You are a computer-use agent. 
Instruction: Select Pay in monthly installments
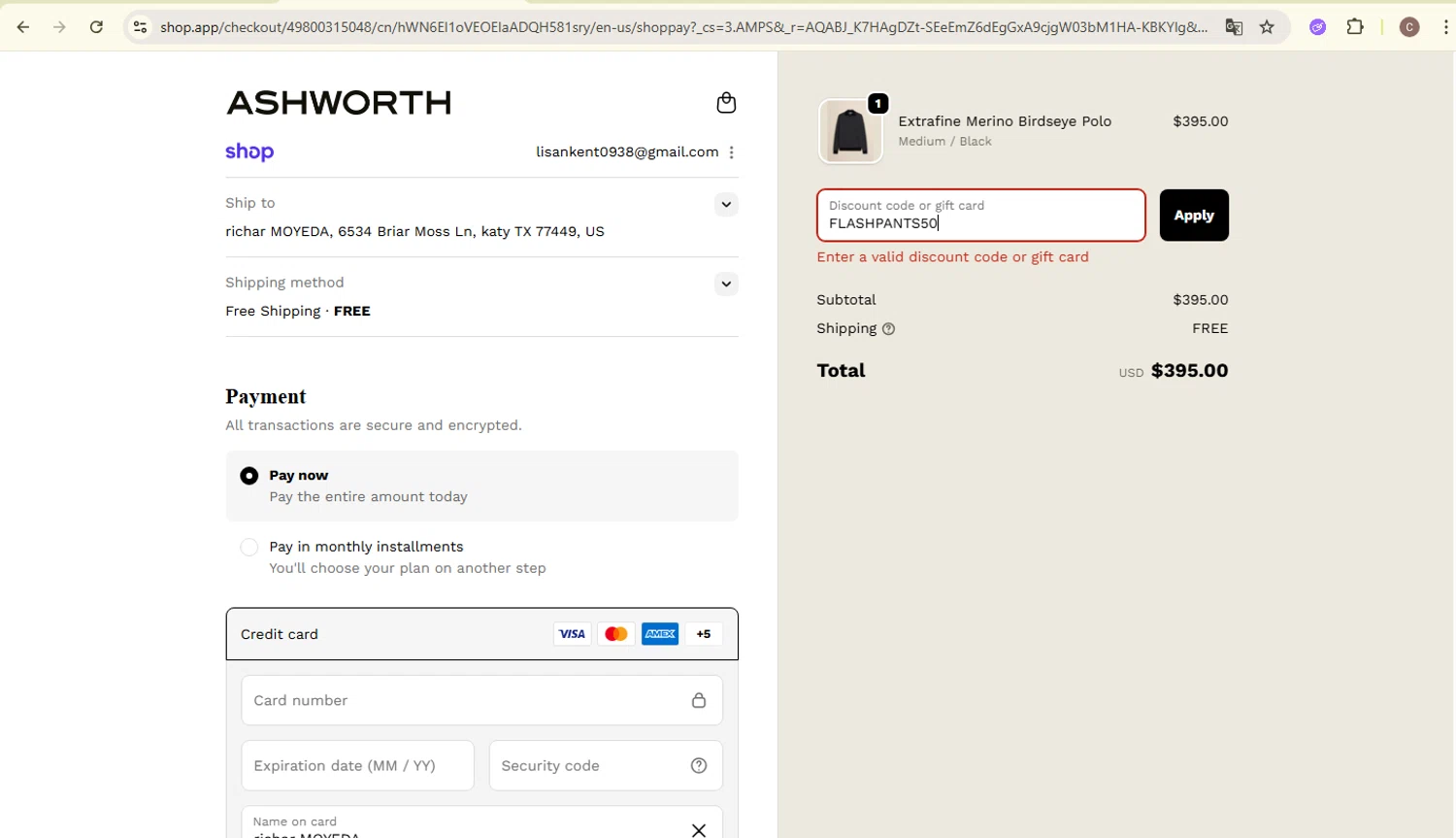[249, 548]
